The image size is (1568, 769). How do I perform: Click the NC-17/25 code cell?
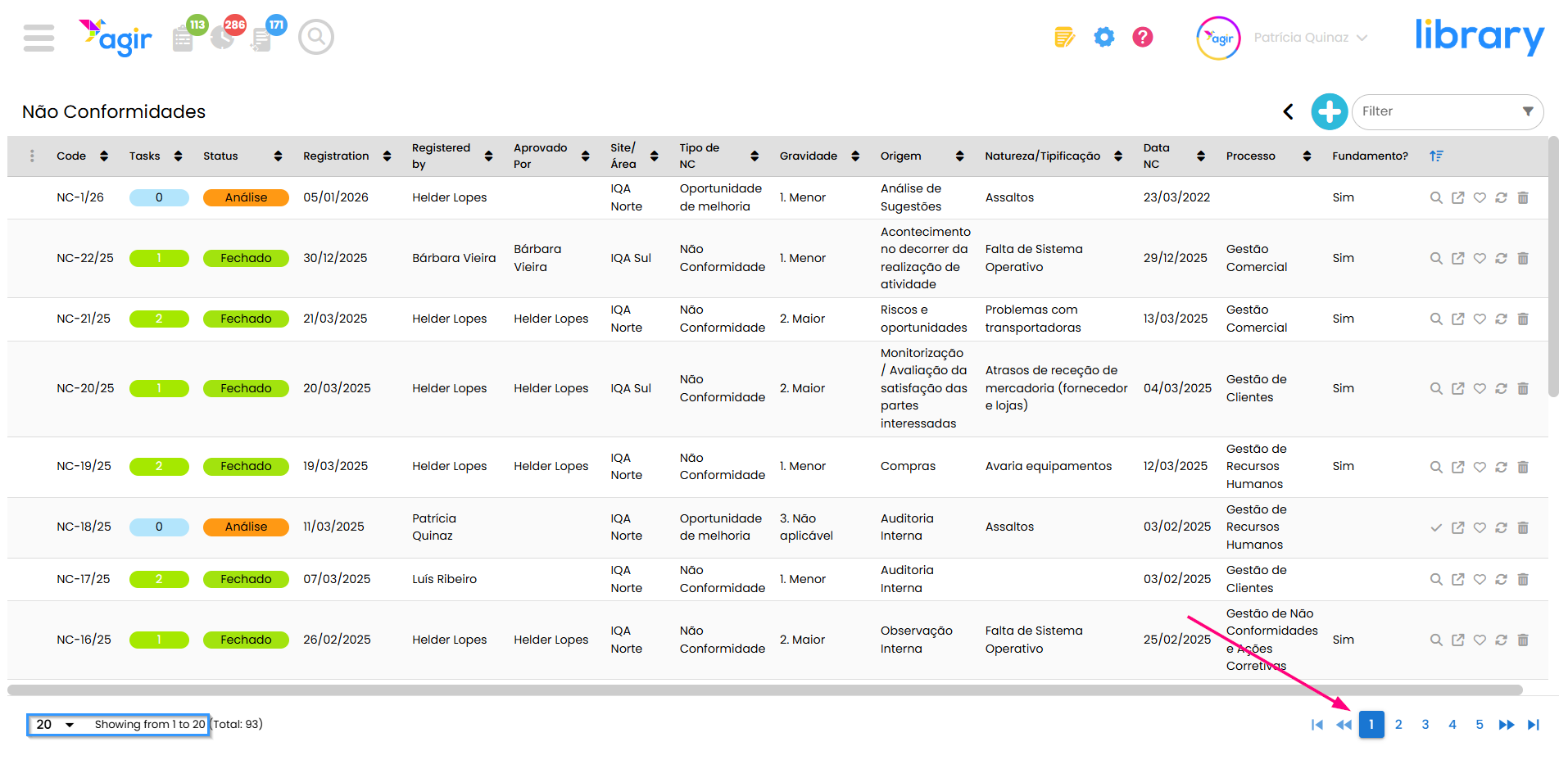click(84, 579)
